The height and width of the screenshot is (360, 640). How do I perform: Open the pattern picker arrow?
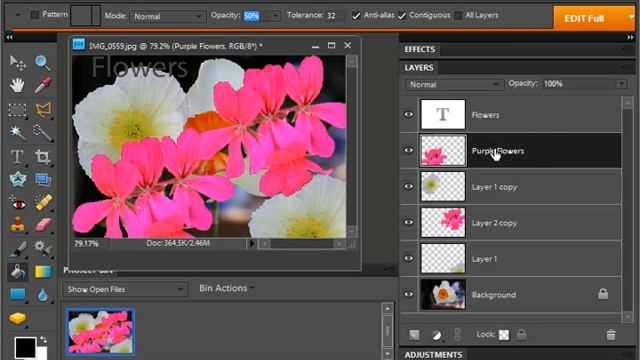click(96, 16)
